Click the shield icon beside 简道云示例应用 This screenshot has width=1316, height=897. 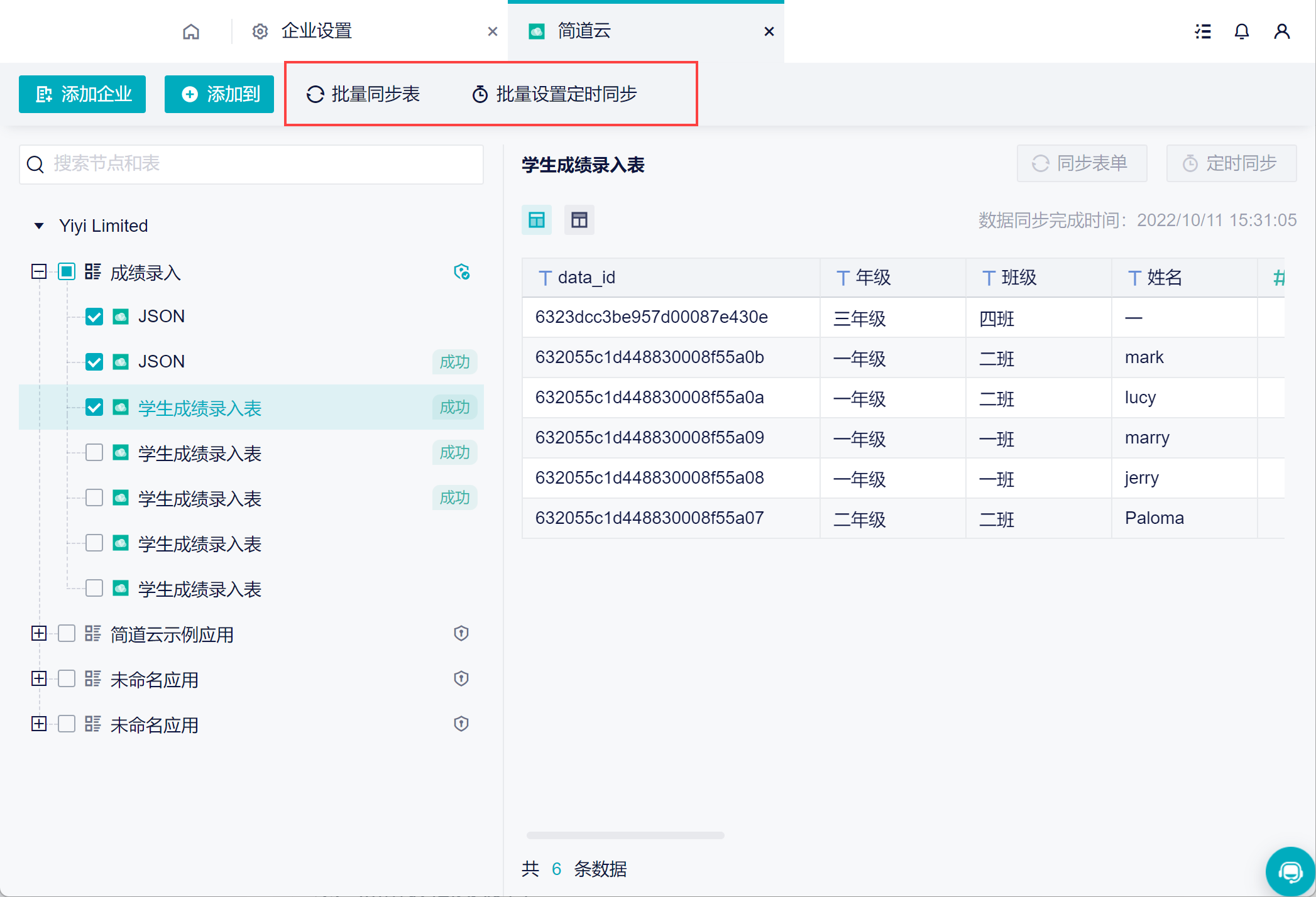[461, 633]
